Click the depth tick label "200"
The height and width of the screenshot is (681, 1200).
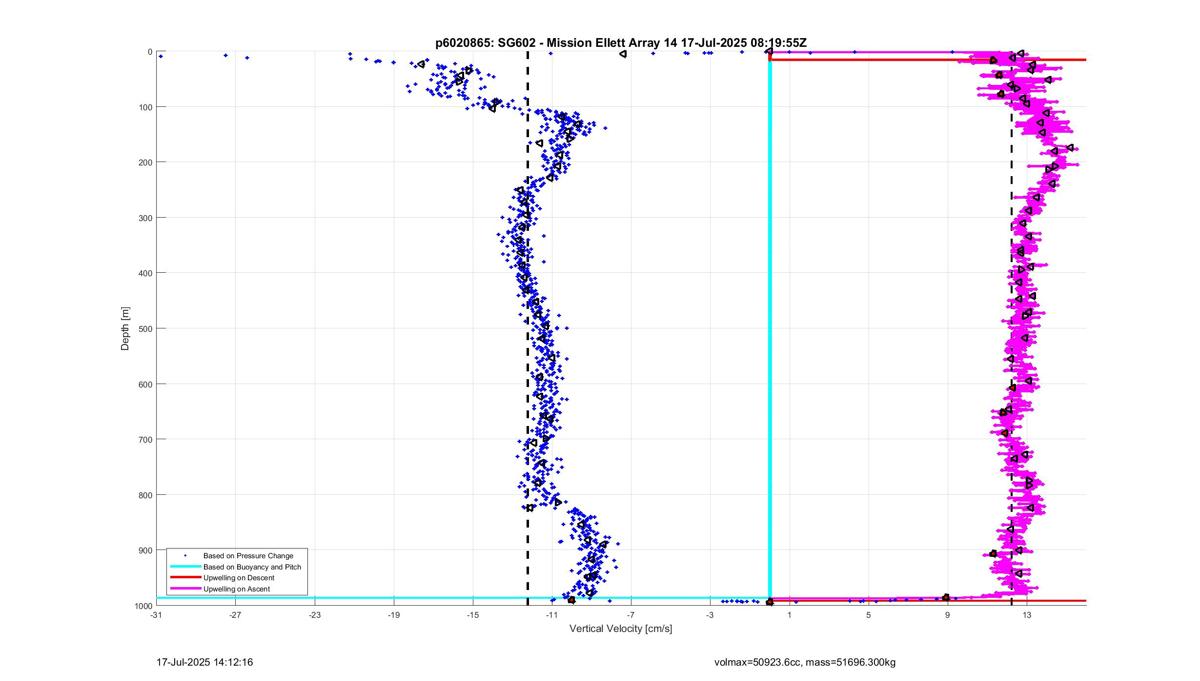click(x=144, y=162)
